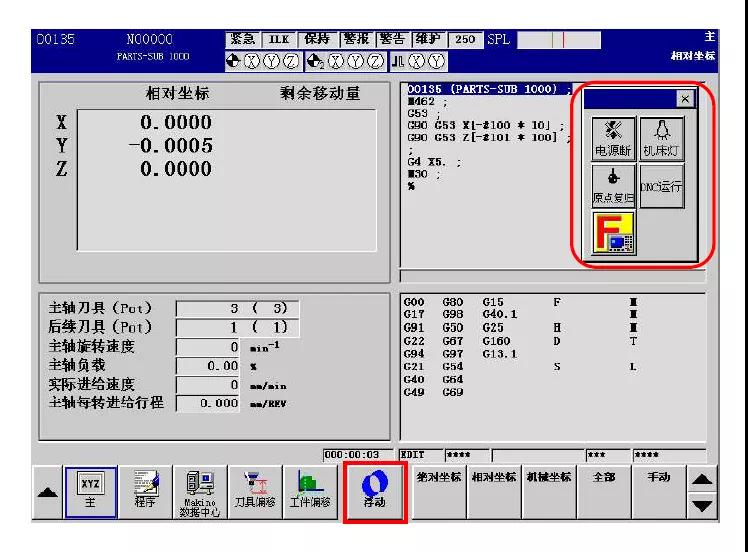748x552 pixels.
Task: Click the ILK interlock status indicator
Action: (279, 39)
